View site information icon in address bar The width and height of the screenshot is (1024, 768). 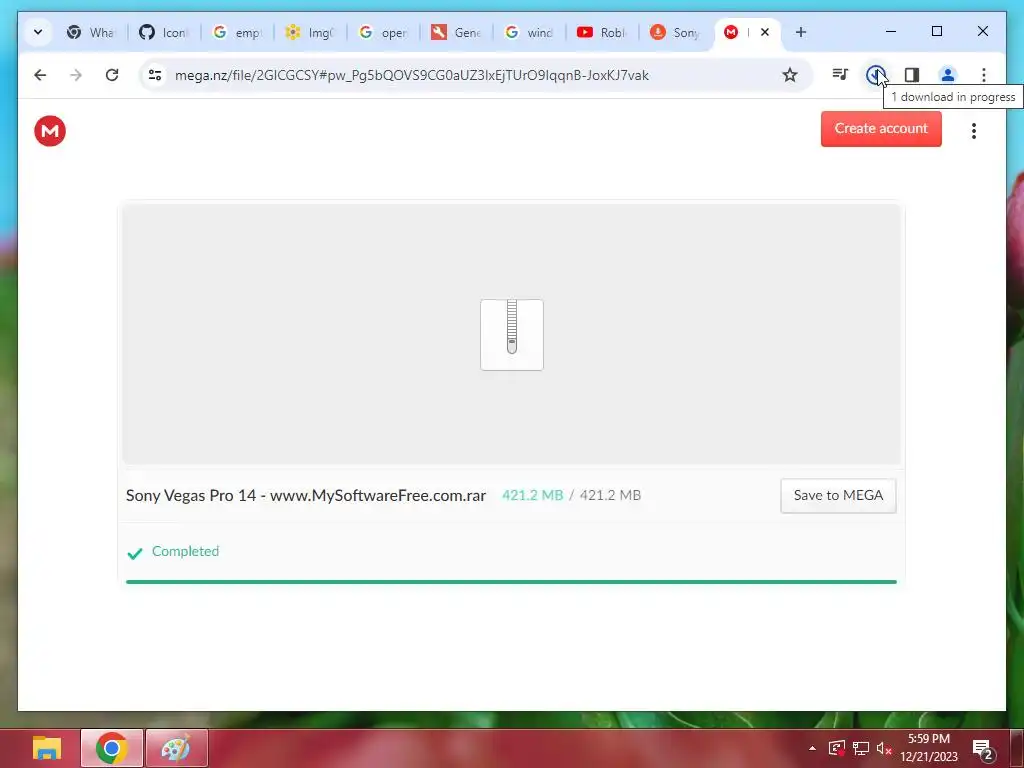[x=155, y=75]
